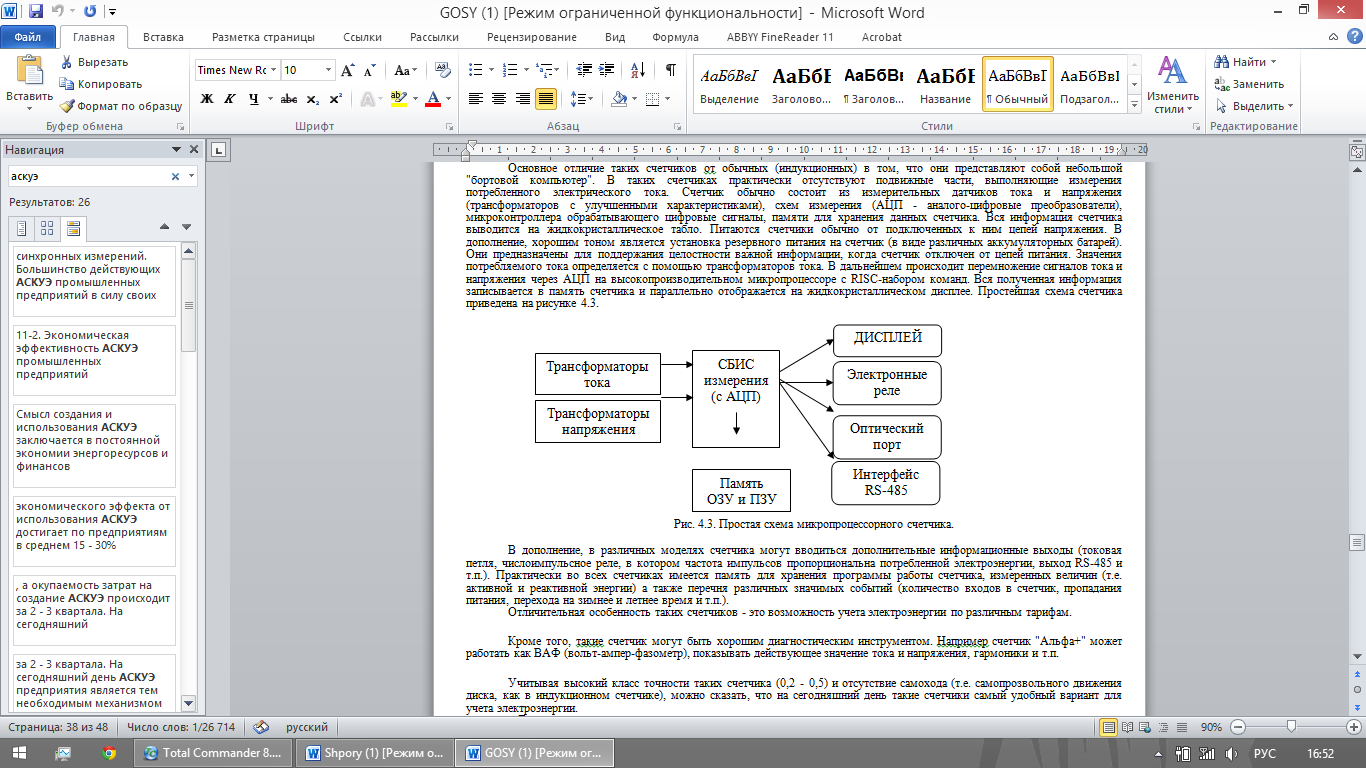
Task: Apply the Заголово... heading 1 style
Action: coord(801,83)
